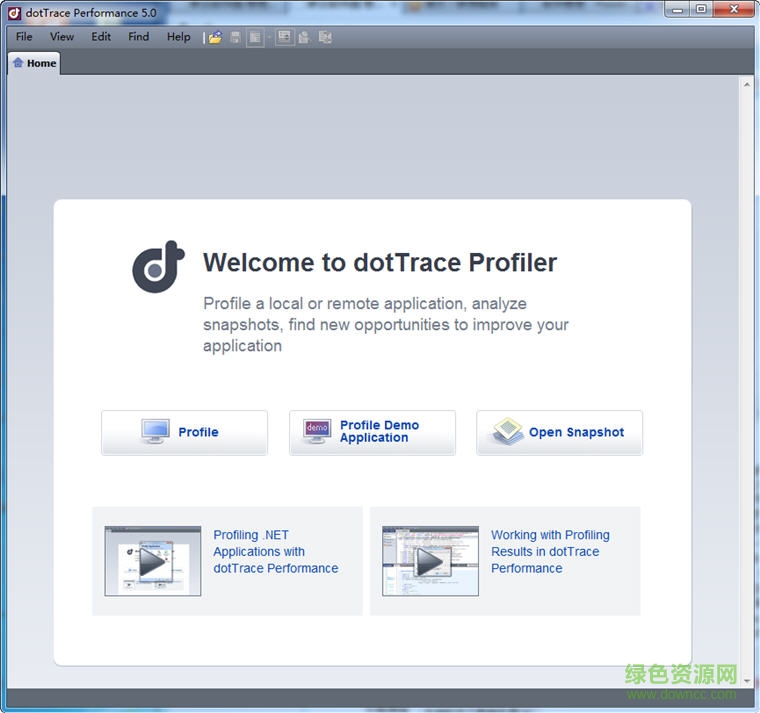Screen dimensions: 760x713
Task: Close the dotTrace Performance window
Action: [733, 9]
